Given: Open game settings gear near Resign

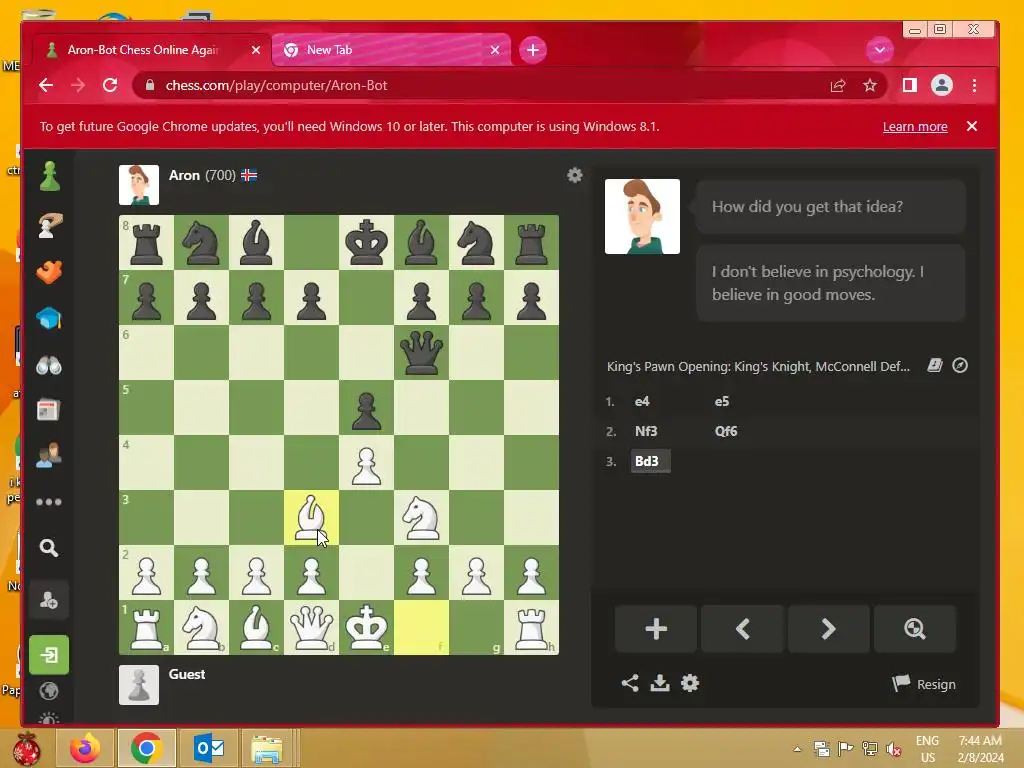Looking at the screenshot, I should tap(690, 683).
